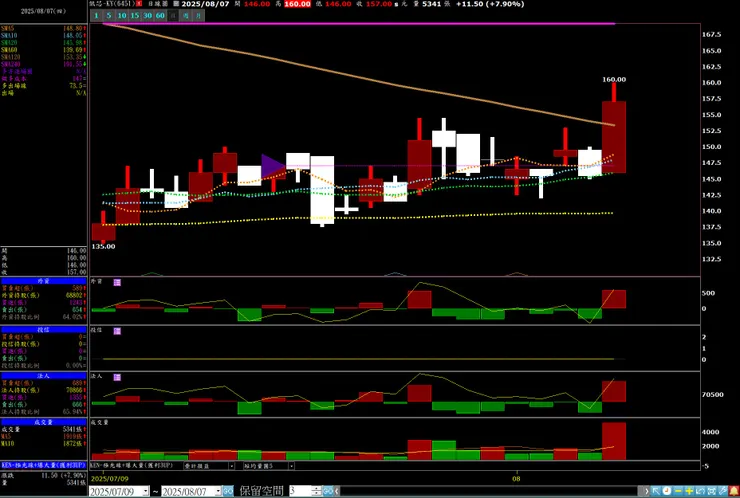Click the SMA240 legend row

[x=43, y=64]
